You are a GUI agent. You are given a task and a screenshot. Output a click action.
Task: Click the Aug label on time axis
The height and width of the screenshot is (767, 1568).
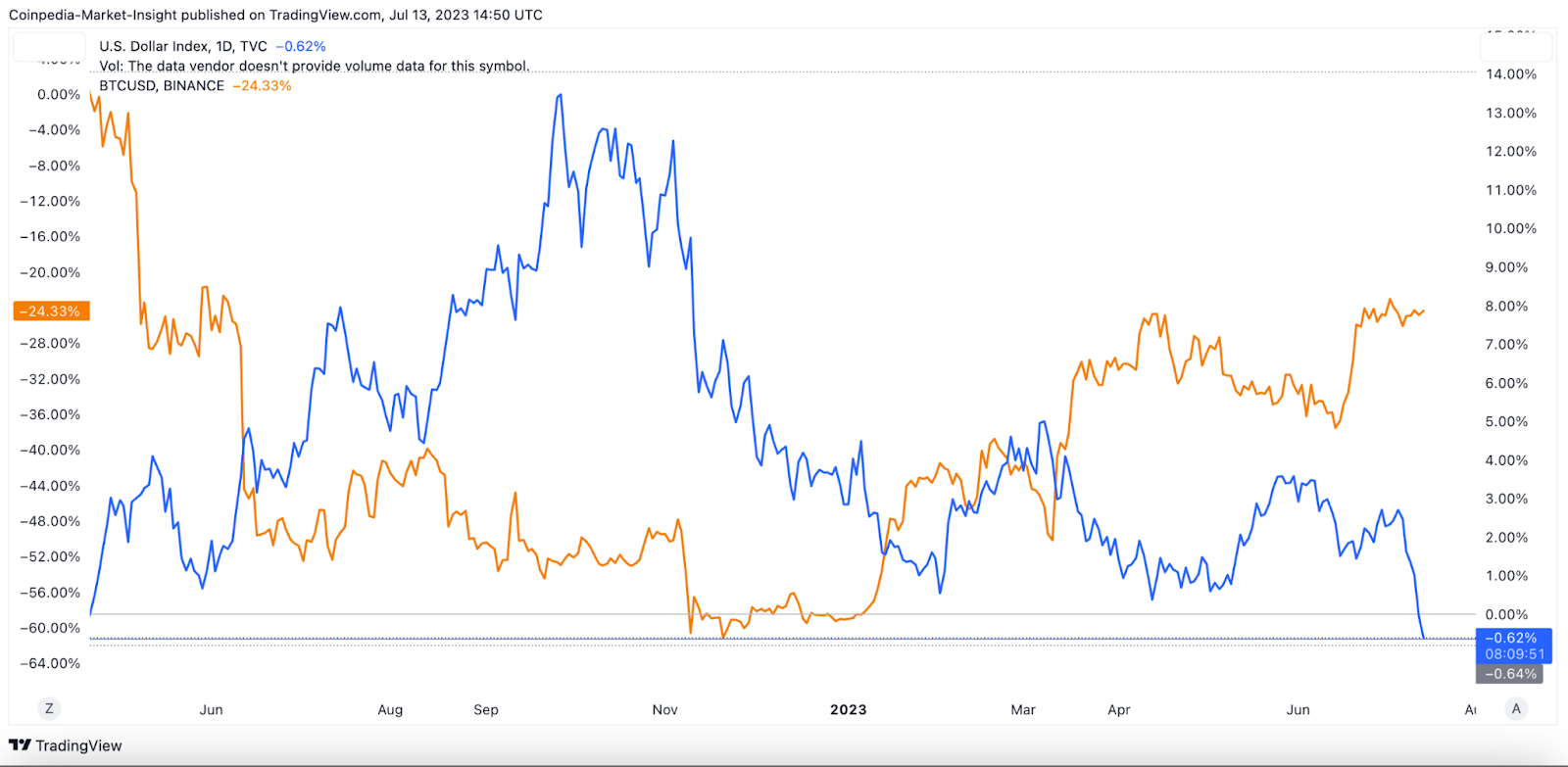[x=390, y=710]
